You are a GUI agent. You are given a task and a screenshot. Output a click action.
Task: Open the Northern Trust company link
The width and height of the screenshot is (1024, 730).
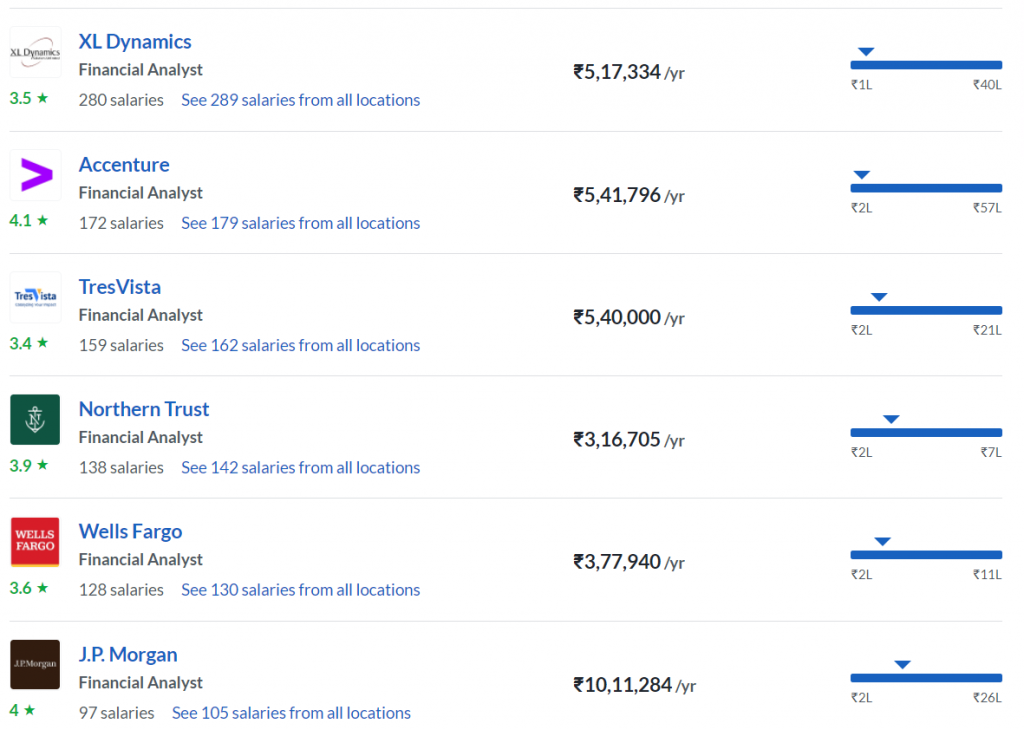coord(144,409)
